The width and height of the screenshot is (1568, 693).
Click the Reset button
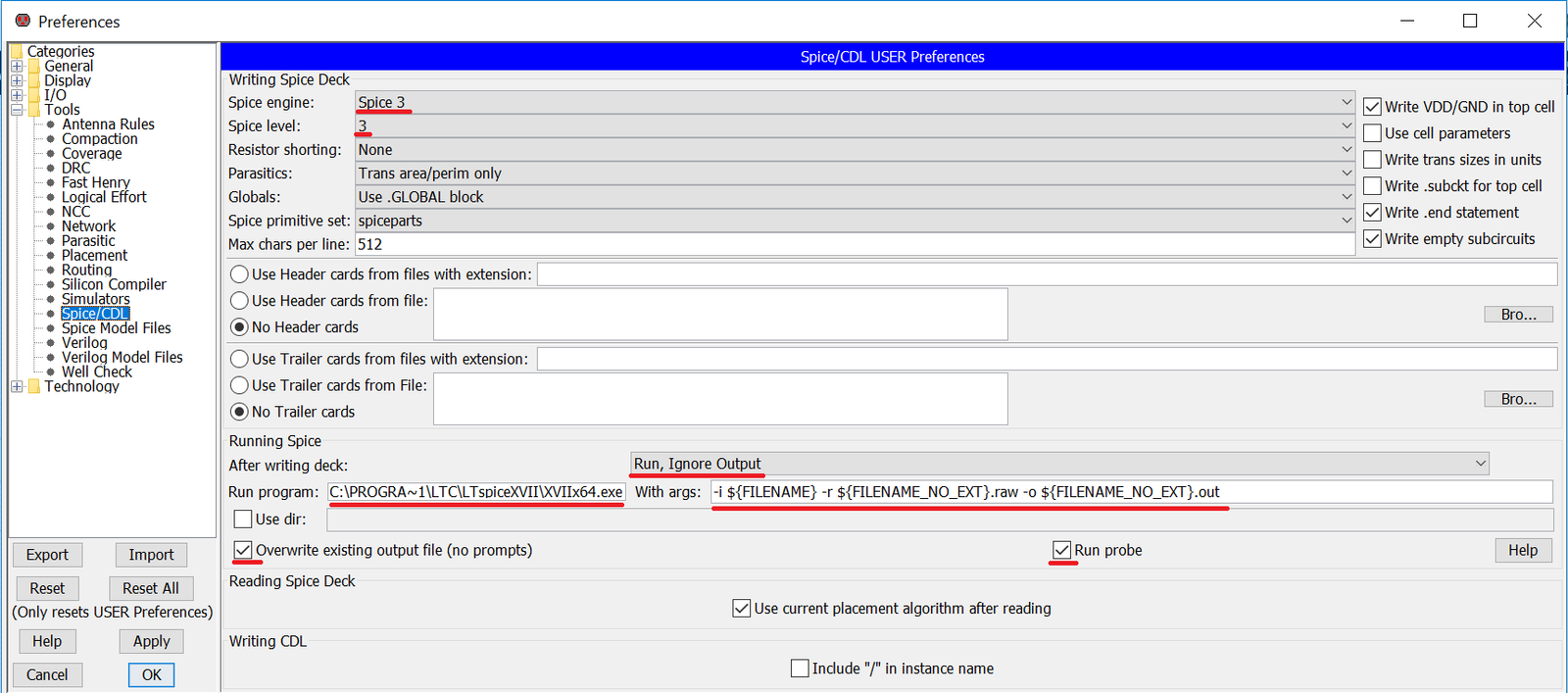point(47,588)
